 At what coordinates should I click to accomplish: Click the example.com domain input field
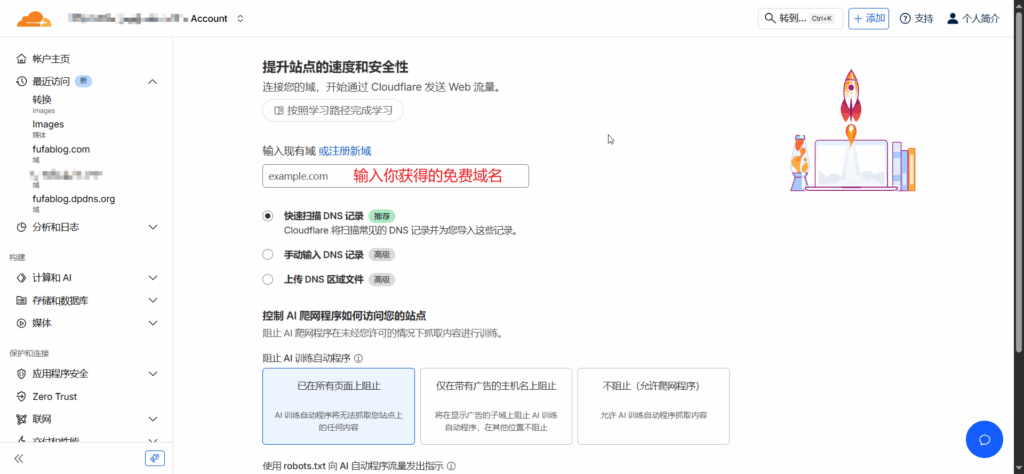(395, 176)
